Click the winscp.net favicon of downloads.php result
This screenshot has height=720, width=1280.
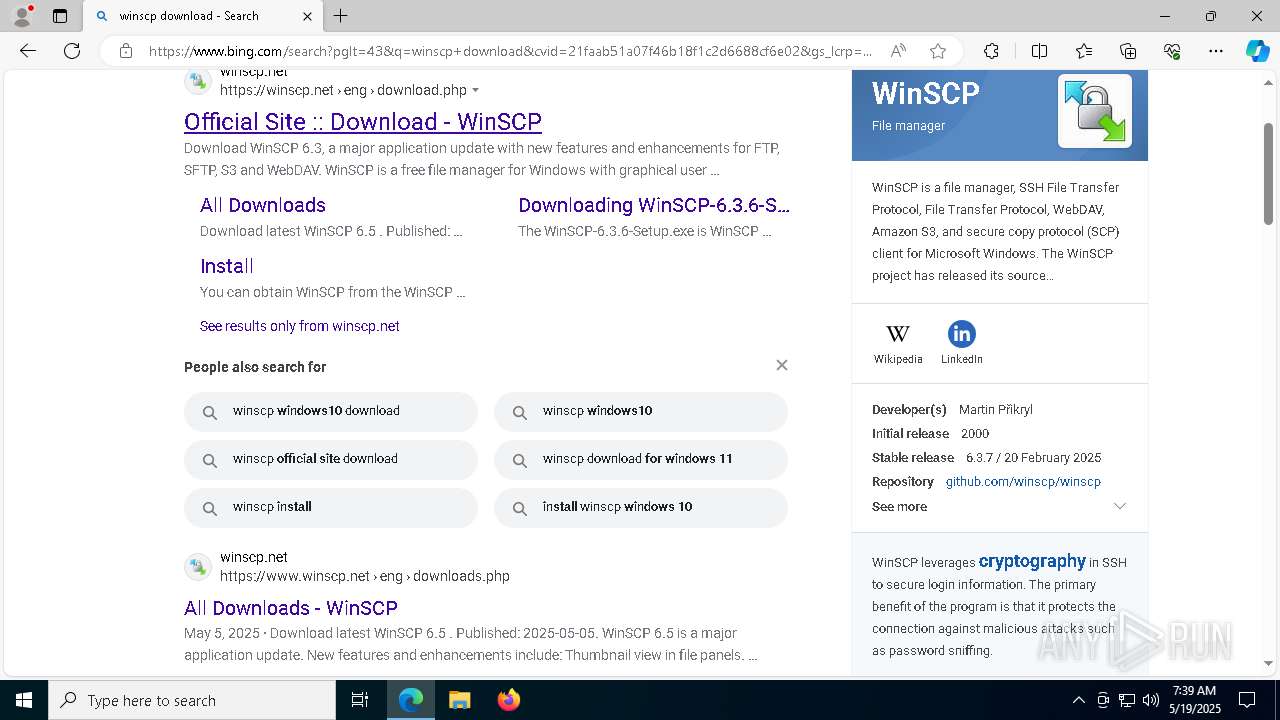(x=198, y=567)
